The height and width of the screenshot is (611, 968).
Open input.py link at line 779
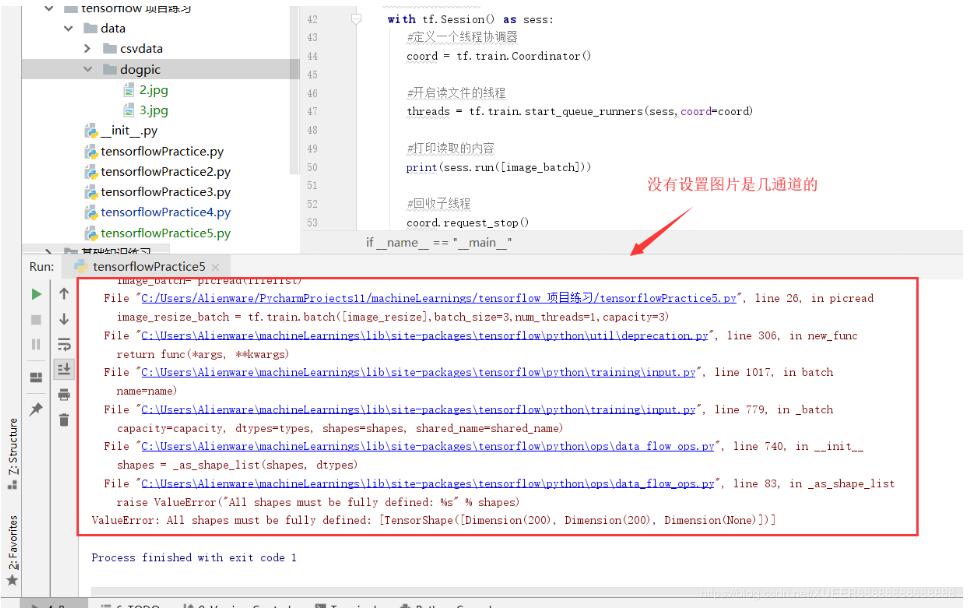pyautogui.click(x=419, y=410)
